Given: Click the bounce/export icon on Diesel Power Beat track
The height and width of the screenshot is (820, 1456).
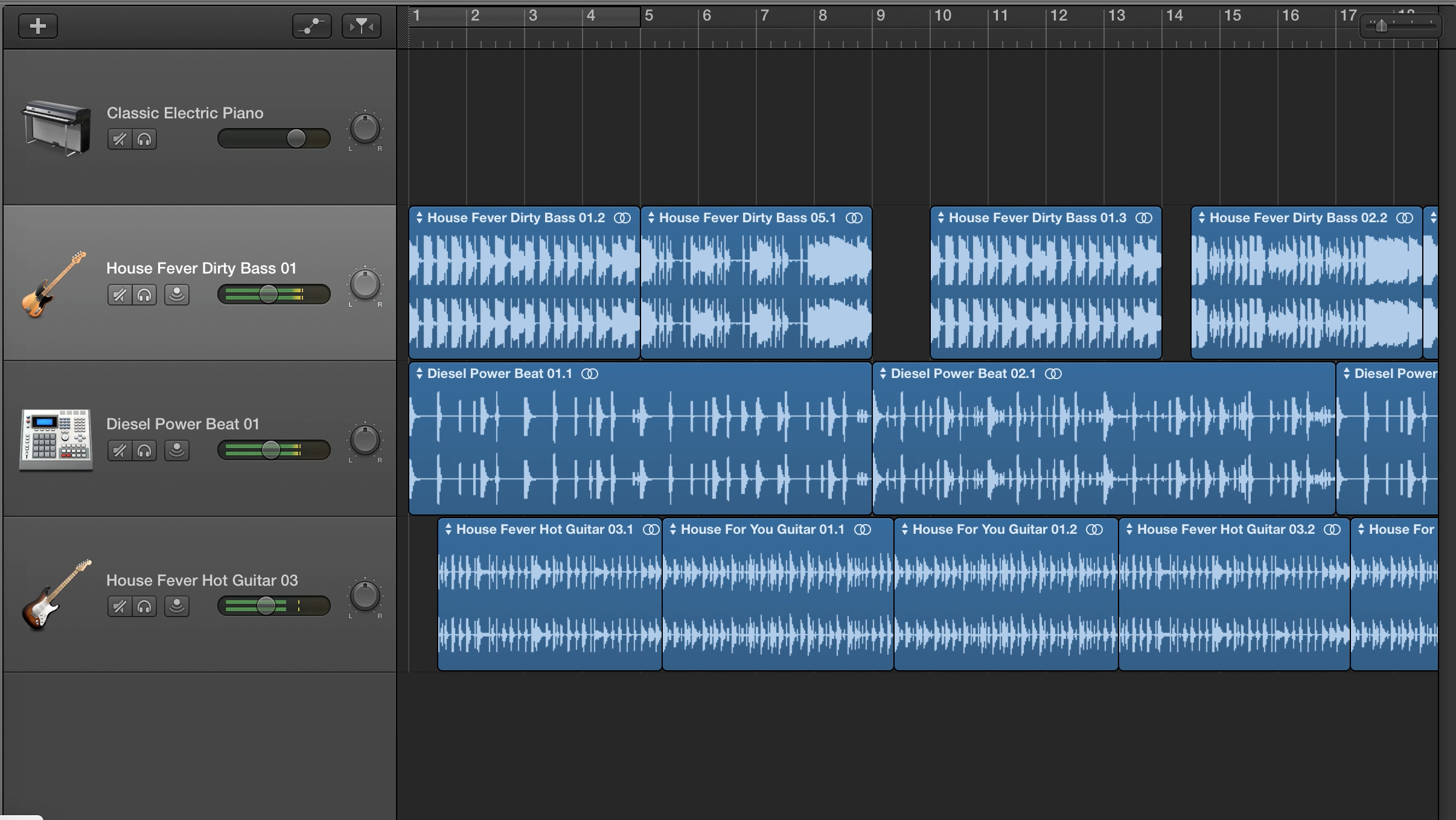Looking at the screenshot, I should coord(175,450).
